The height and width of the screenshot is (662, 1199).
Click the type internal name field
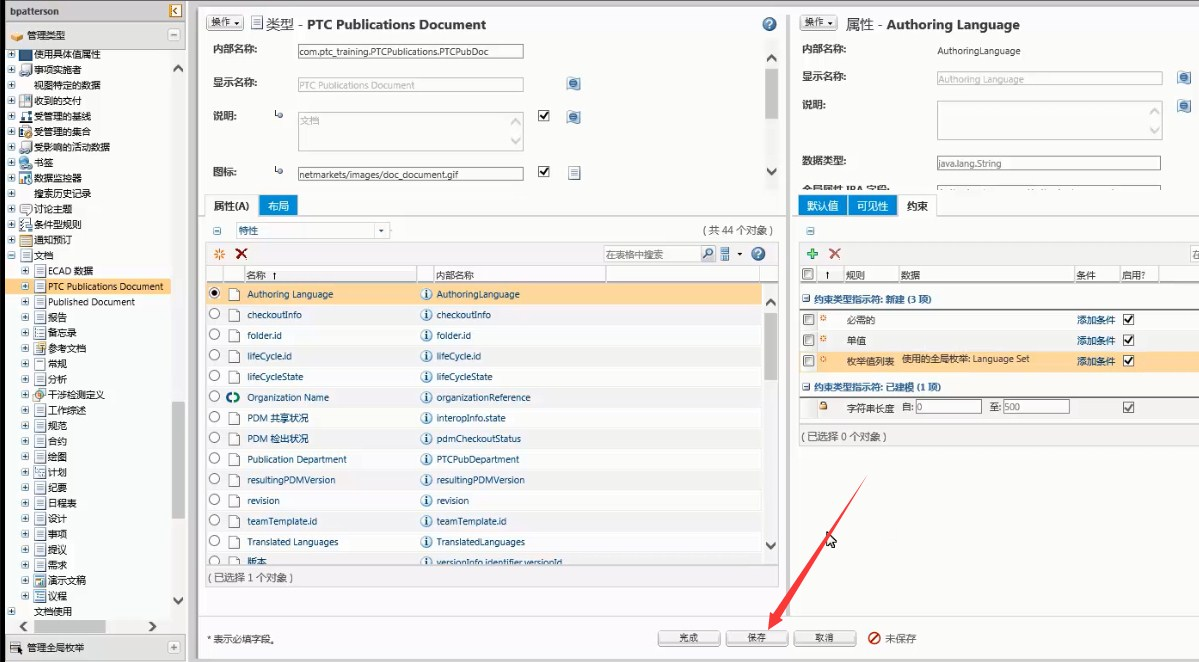[x=411, y=51]
